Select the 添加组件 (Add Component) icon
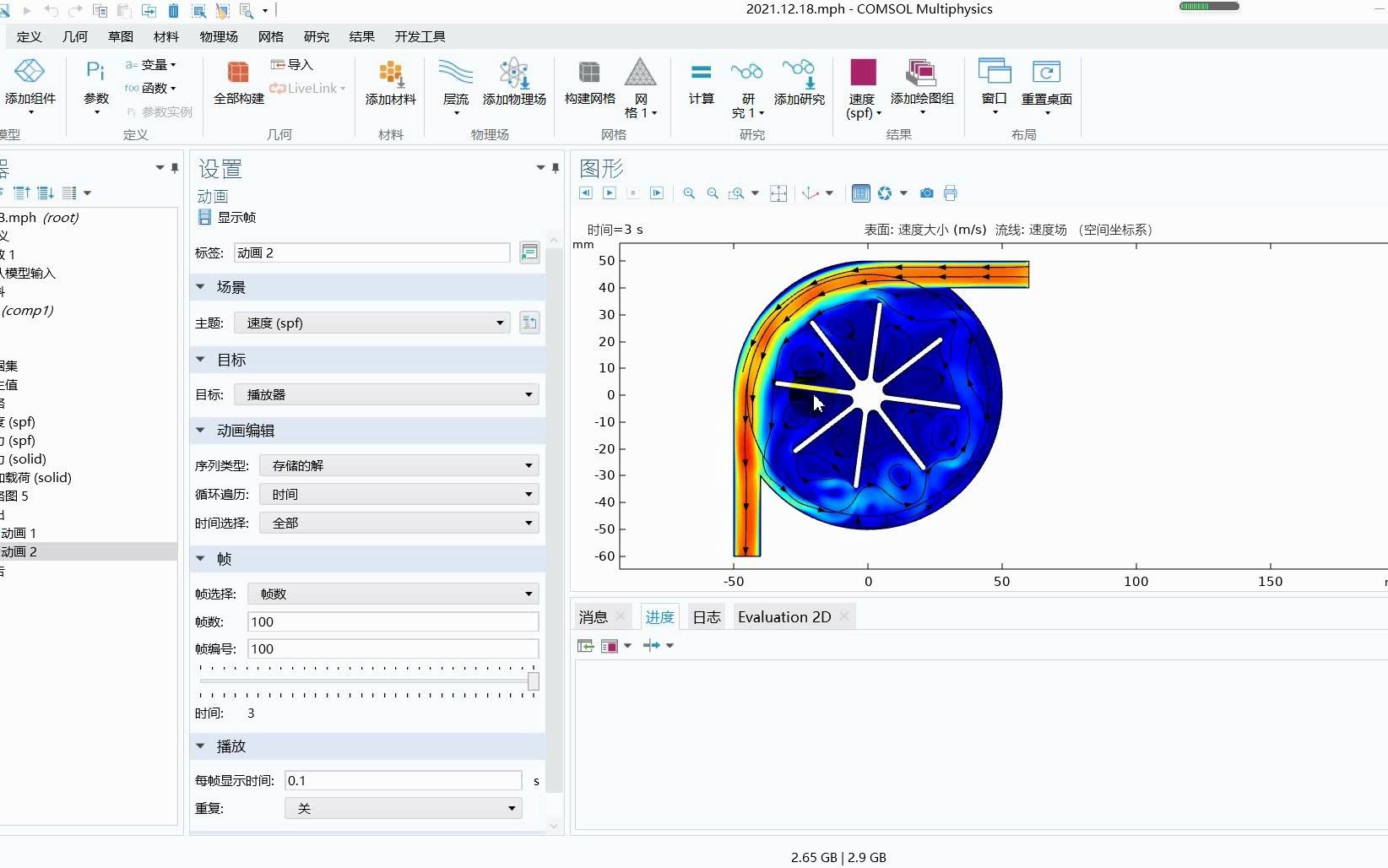1388x868 pixels. [31, 84]
